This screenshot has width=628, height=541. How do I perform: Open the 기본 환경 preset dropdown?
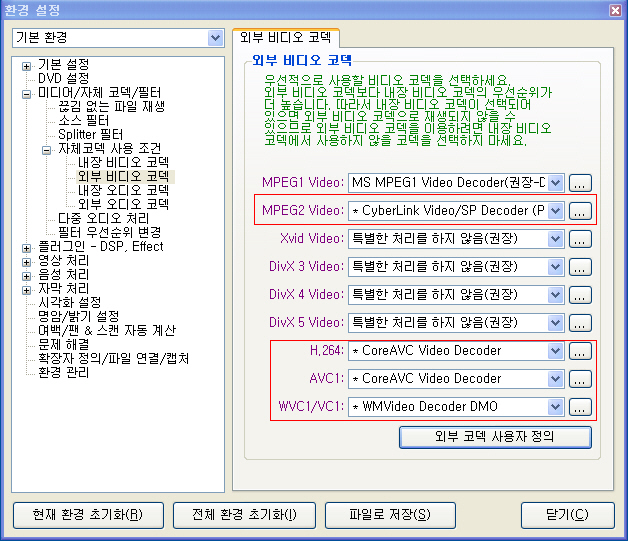[215, 38]
